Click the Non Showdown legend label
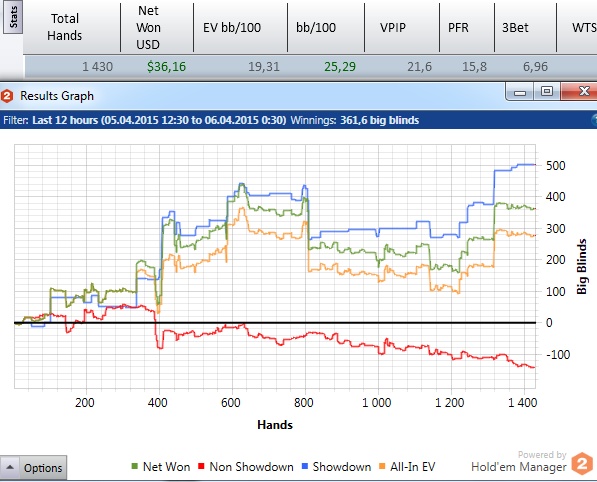Image resolution: width=597 pixels, height=482 pixels. point(251,467)
